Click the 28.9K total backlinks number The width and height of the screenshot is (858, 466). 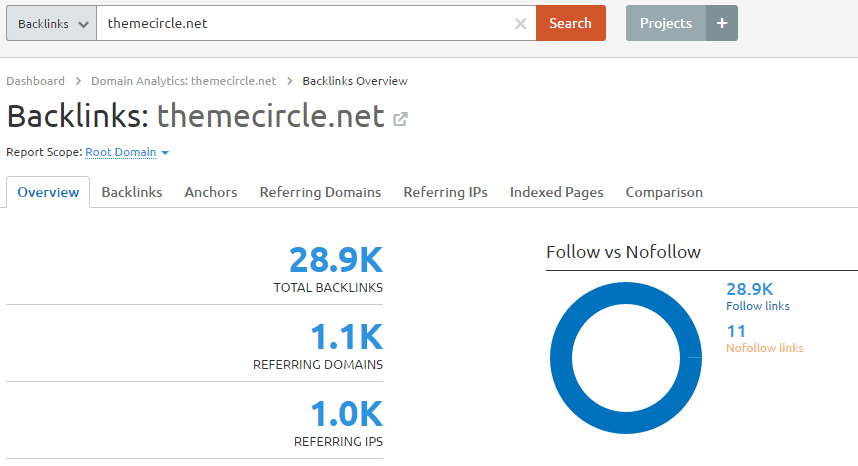(336, 261)
